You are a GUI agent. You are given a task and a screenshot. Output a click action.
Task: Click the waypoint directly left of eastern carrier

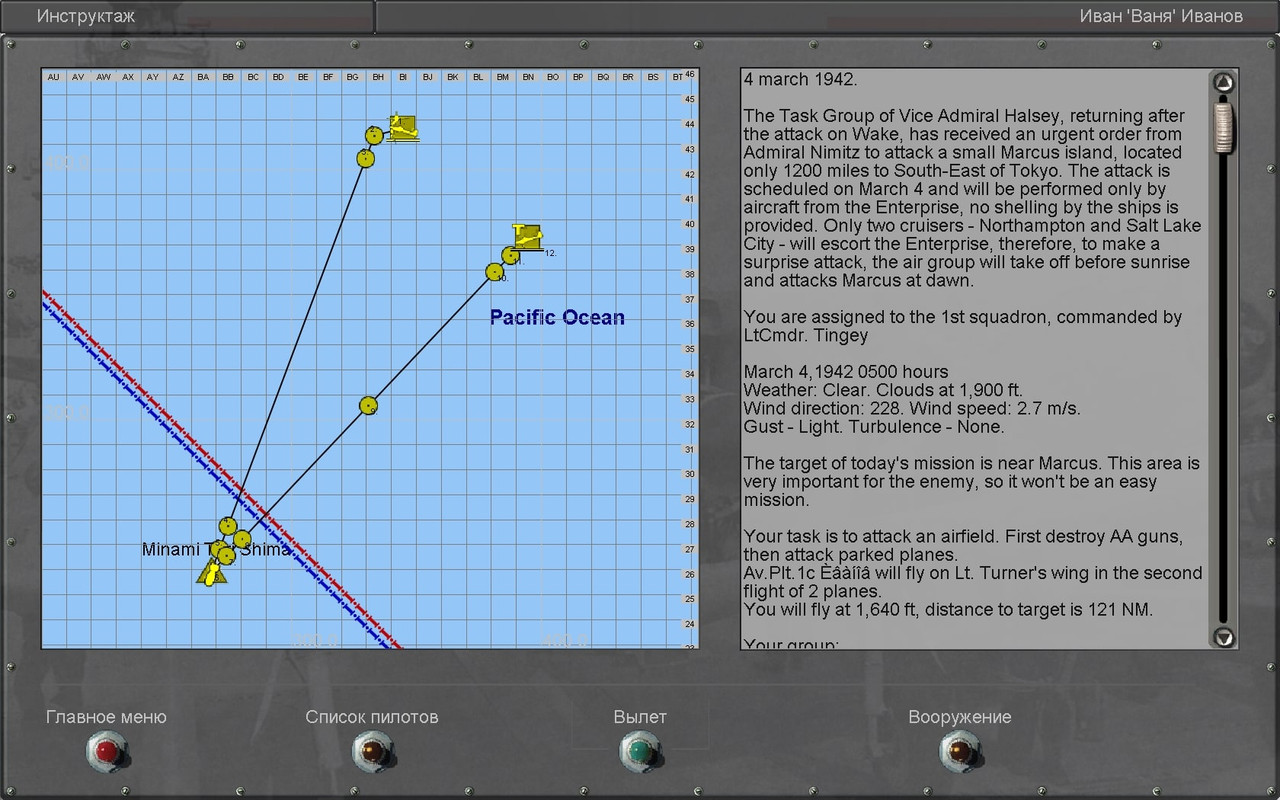pos(510,255)
